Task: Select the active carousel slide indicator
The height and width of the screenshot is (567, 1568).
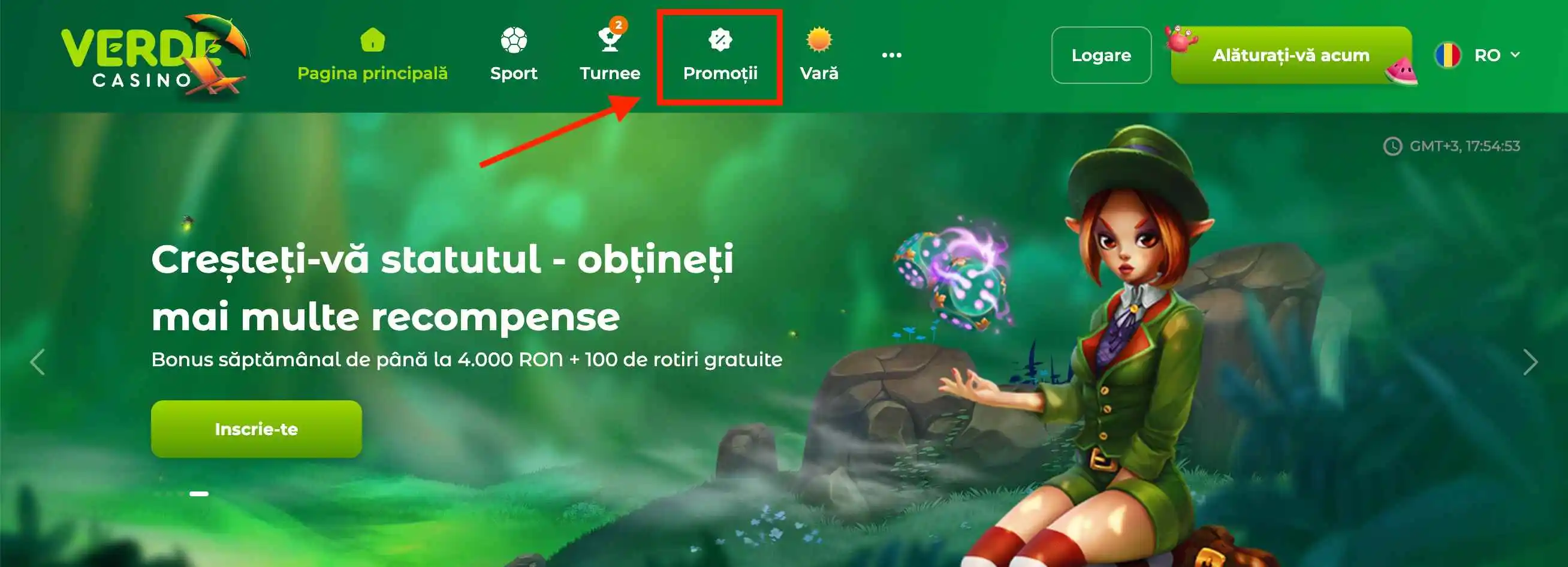Action: (x=199, y=494)
